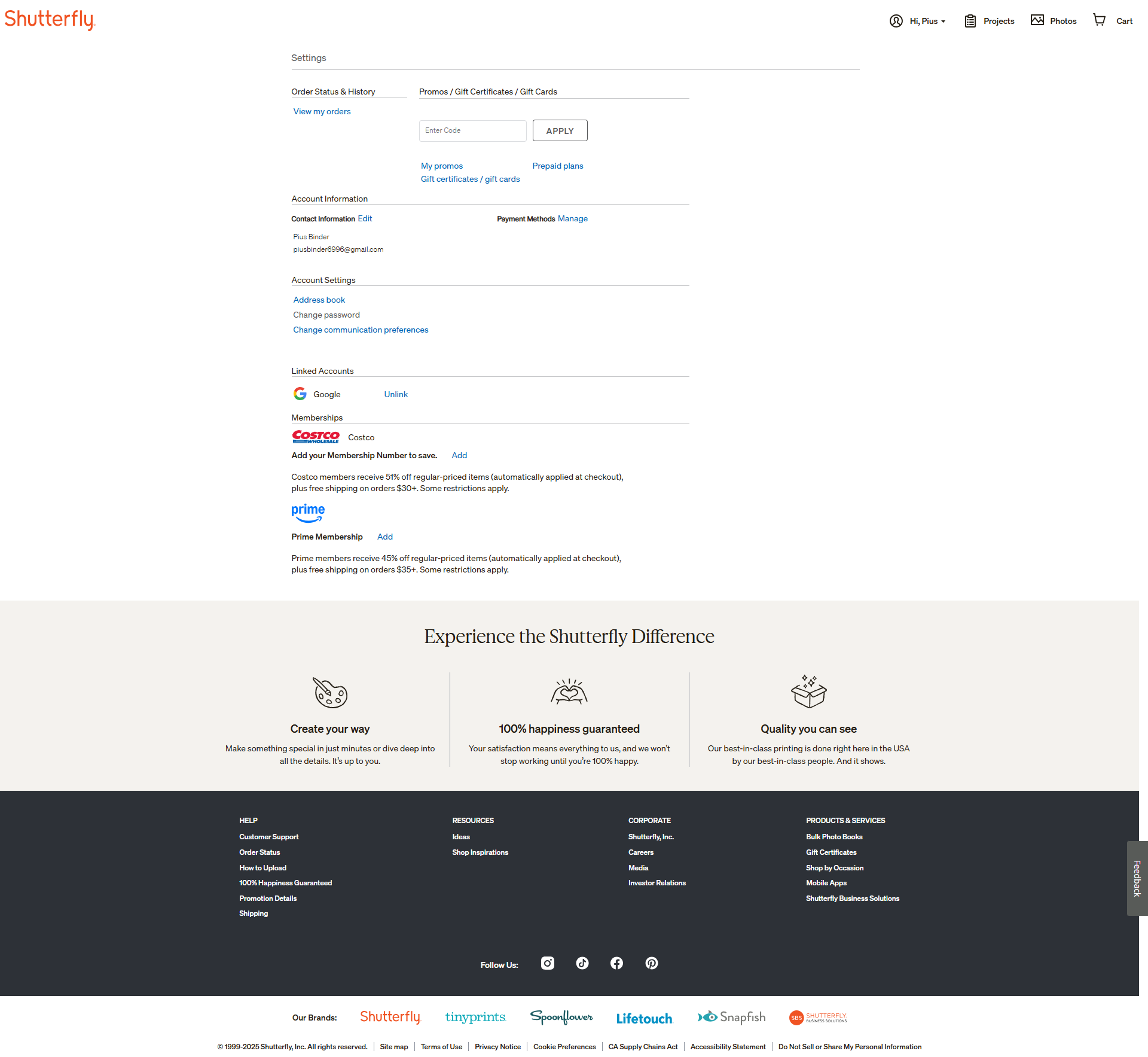The image size is (1148, 1057).
Task: Open Customer Support footer link
Action: click(x=268, y=837)
